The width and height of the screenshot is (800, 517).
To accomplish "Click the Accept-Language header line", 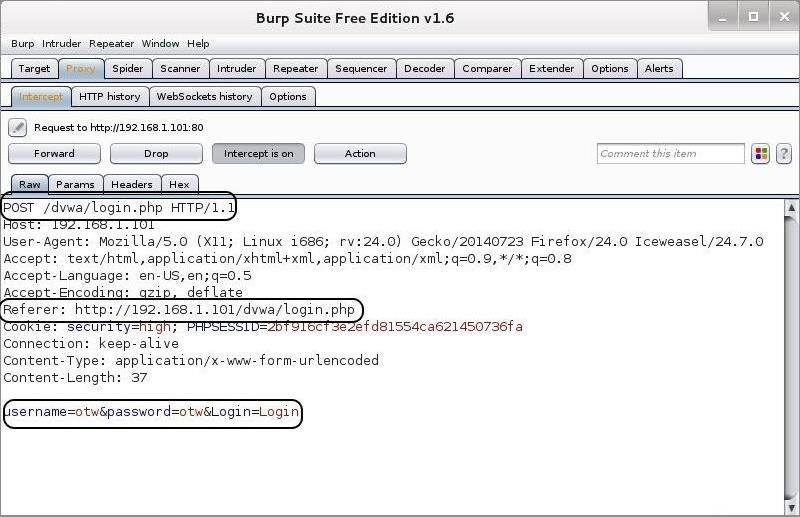I will click(x=128, y=276).
